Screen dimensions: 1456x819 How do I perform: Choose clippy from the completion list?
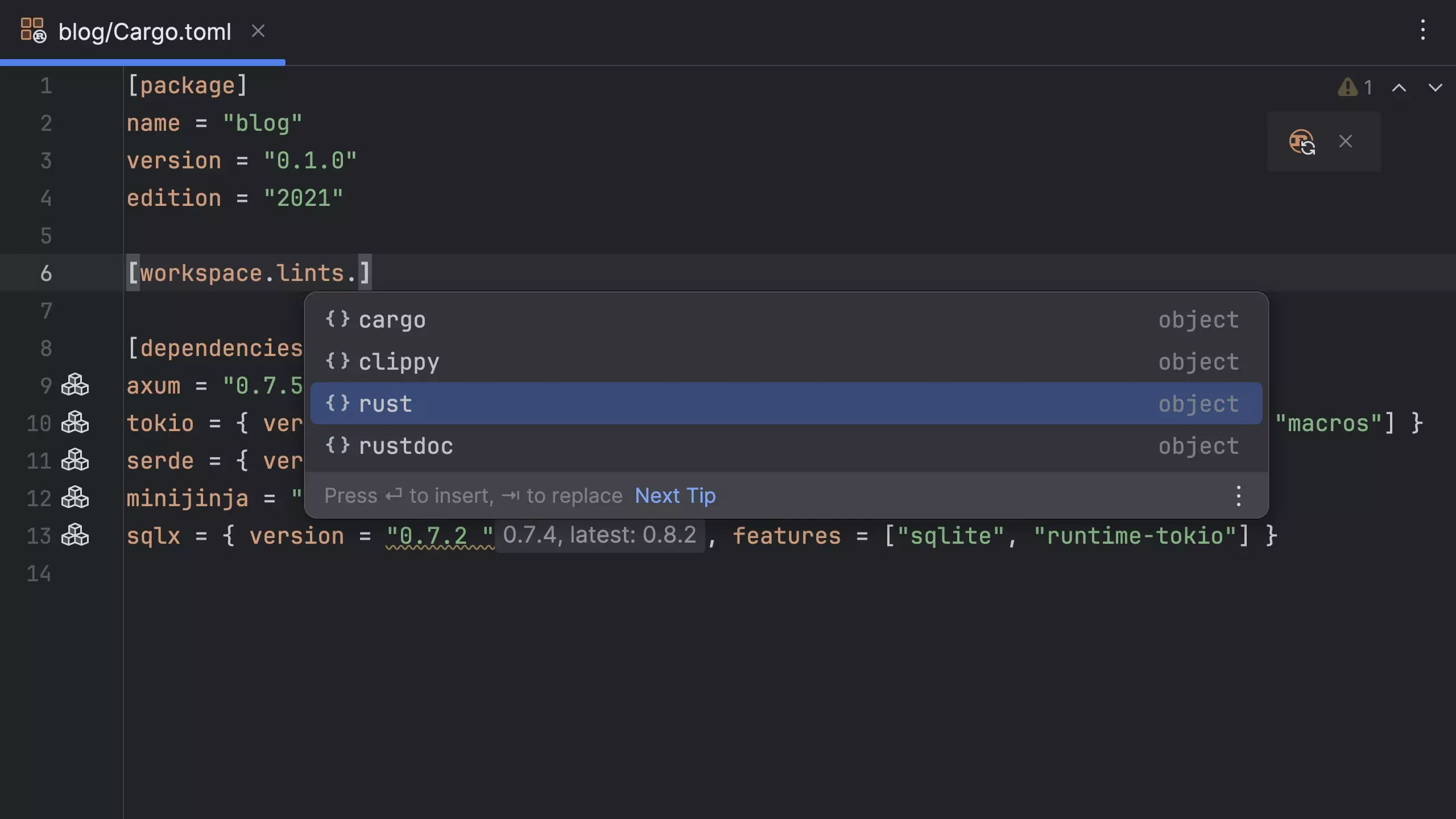coord(399,362)
